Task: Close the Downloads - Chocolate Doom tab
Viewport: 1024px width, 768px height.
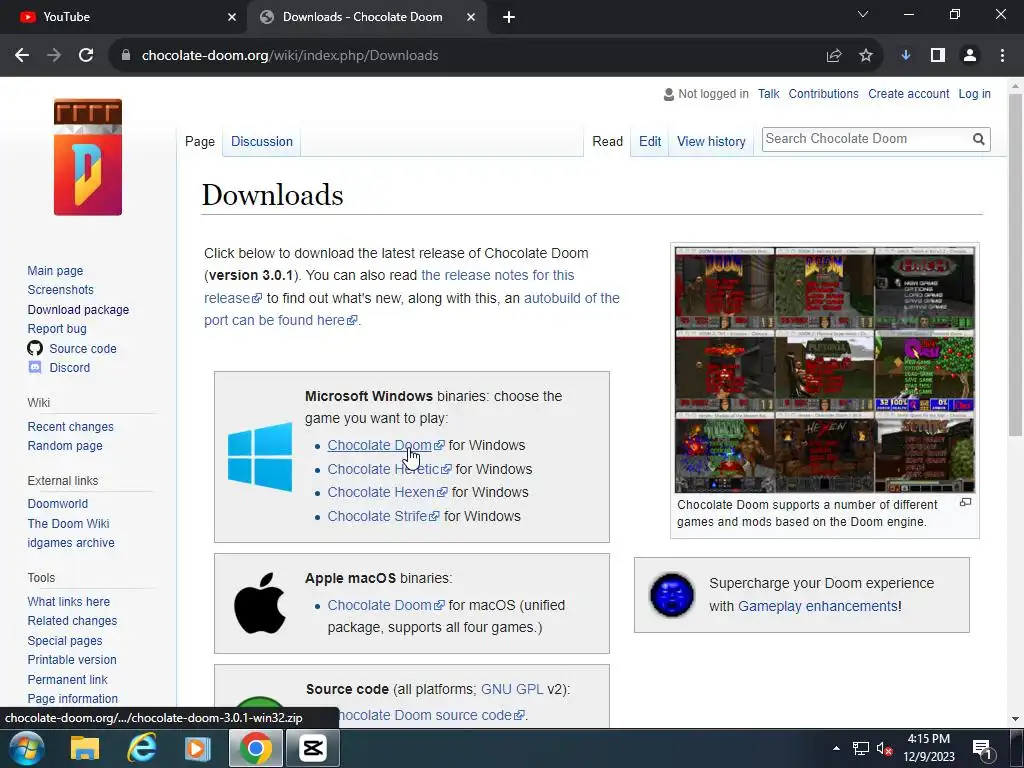Action: pos(471,17)
